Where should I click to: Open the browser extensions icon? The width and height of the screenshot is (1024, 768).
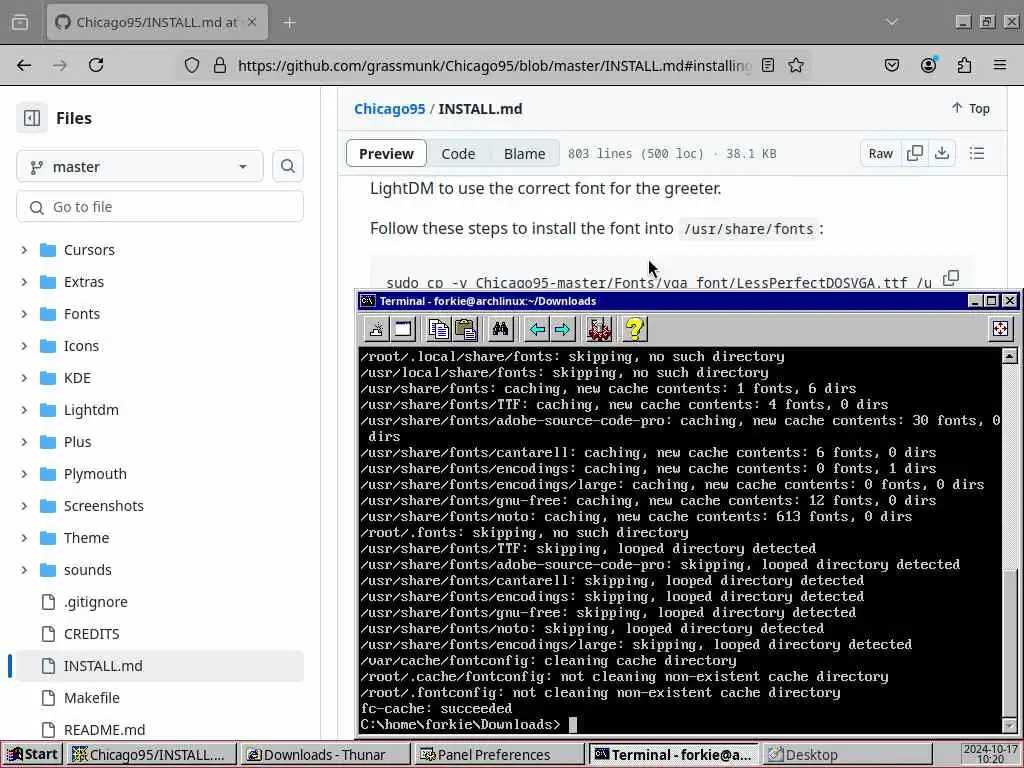(x=964, y=65)
